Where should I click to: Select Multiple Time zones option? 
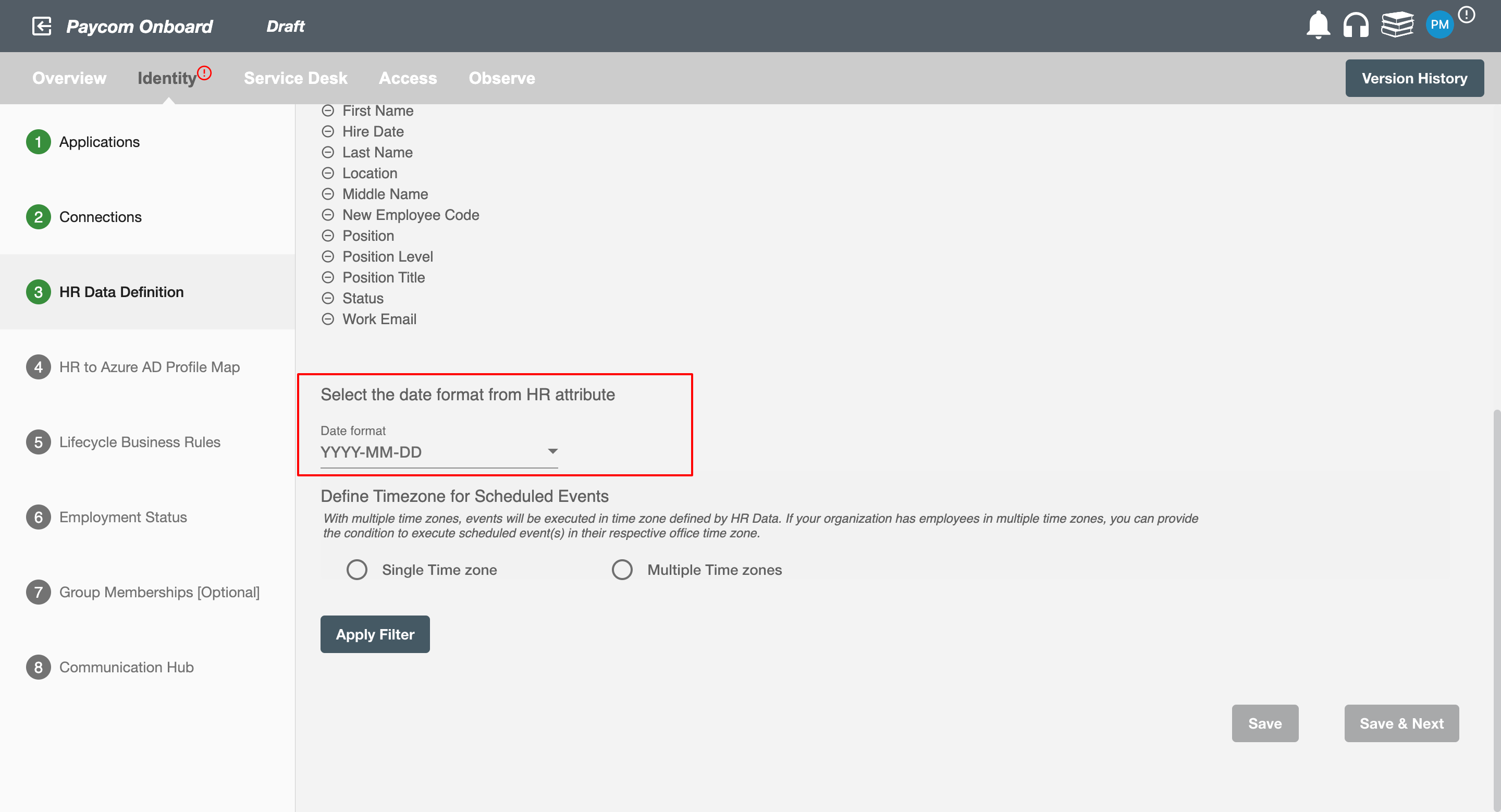pos(622,570)
